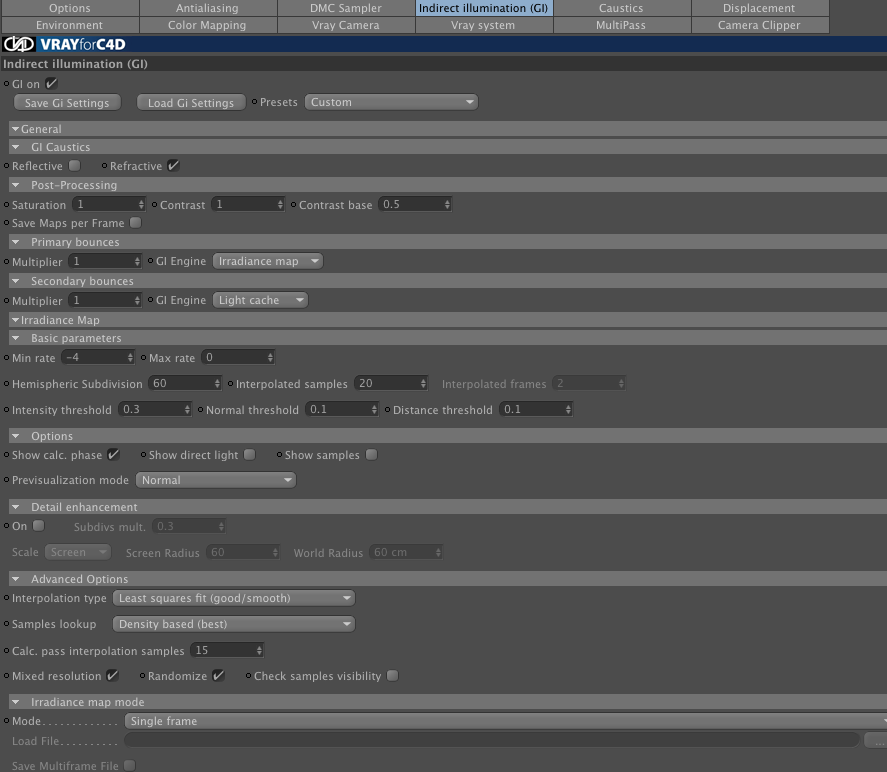Collapse the Advanced Options section

16,579
